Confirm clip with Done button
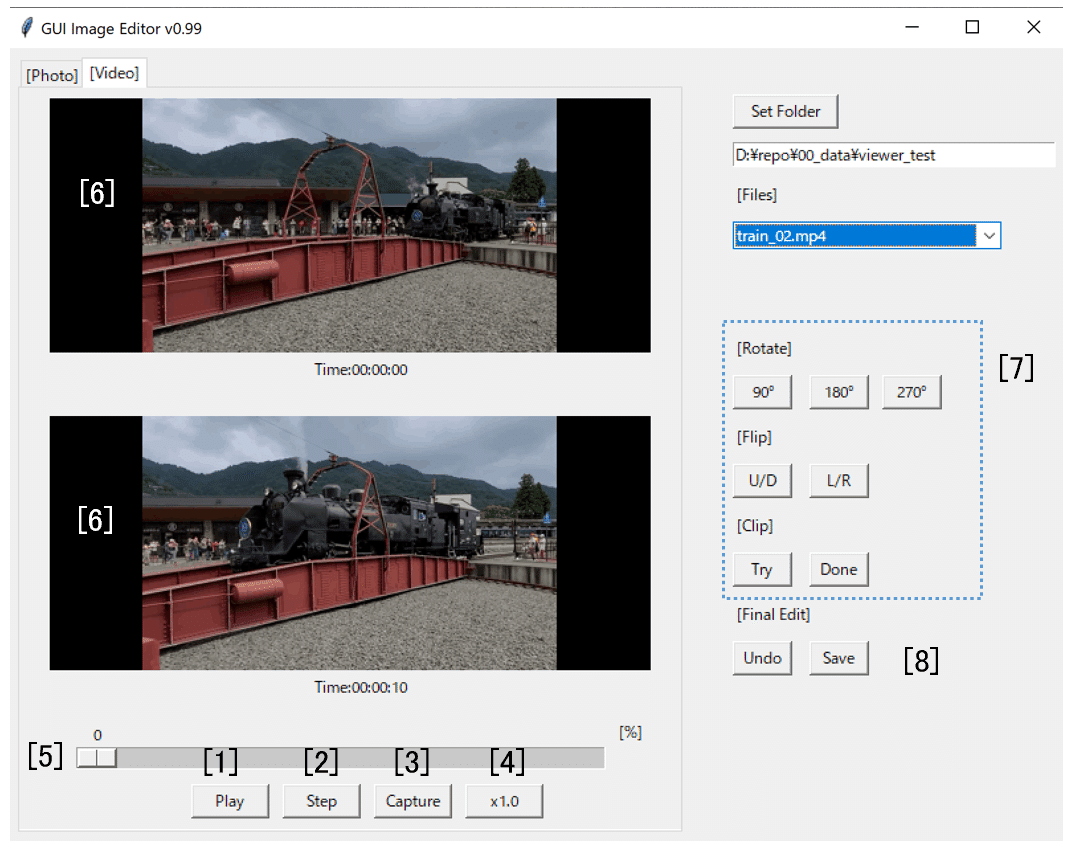1069x844 pixels. pyautogui.click(x=839, y=569)
